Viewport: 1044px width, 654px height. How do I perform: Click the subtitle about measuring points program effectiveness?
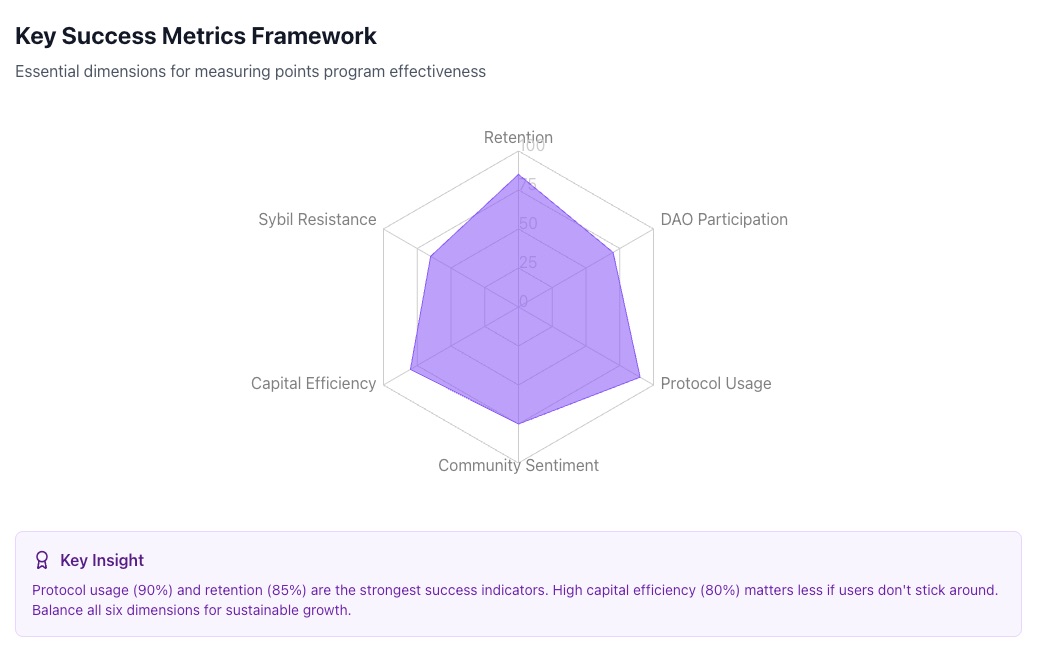pyautogui.click(x=250, y=71)
